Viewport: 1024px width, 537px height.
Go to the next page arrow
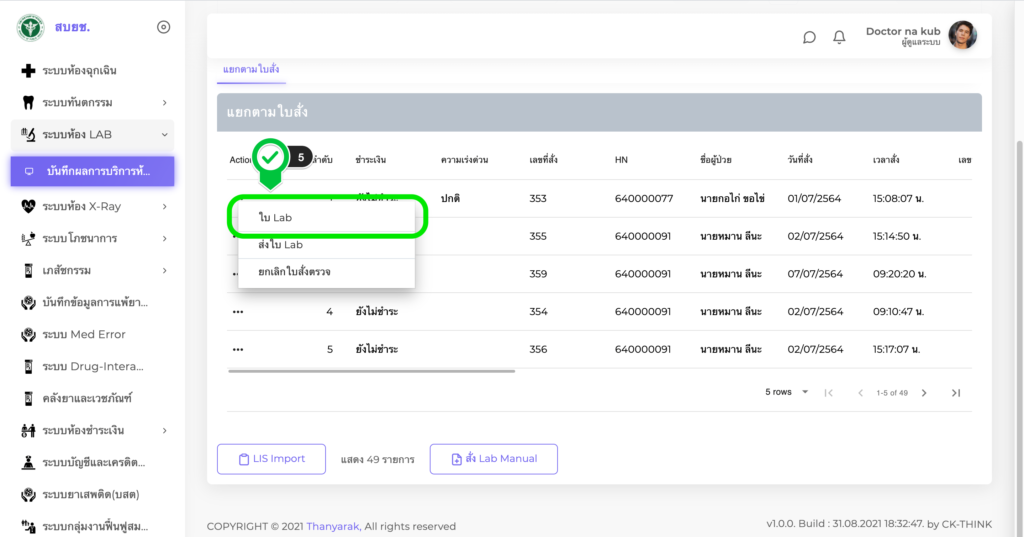(x=924, y=393)
